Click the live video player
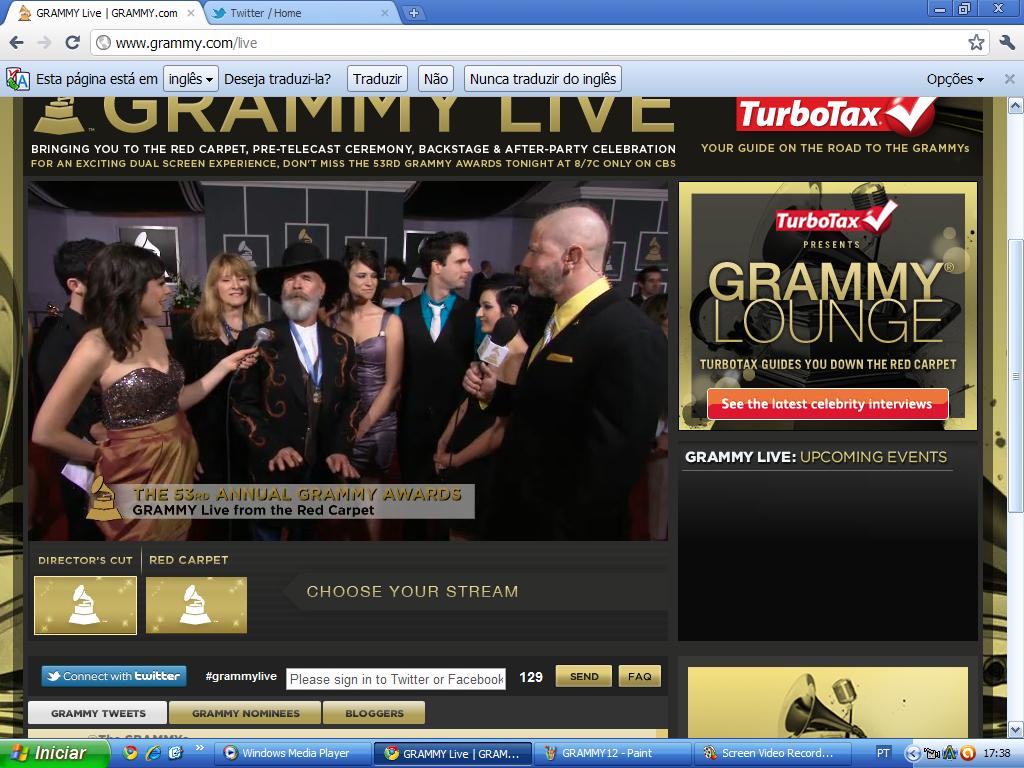The width and height of the screenshot is (1024, 768). point(347,360)
